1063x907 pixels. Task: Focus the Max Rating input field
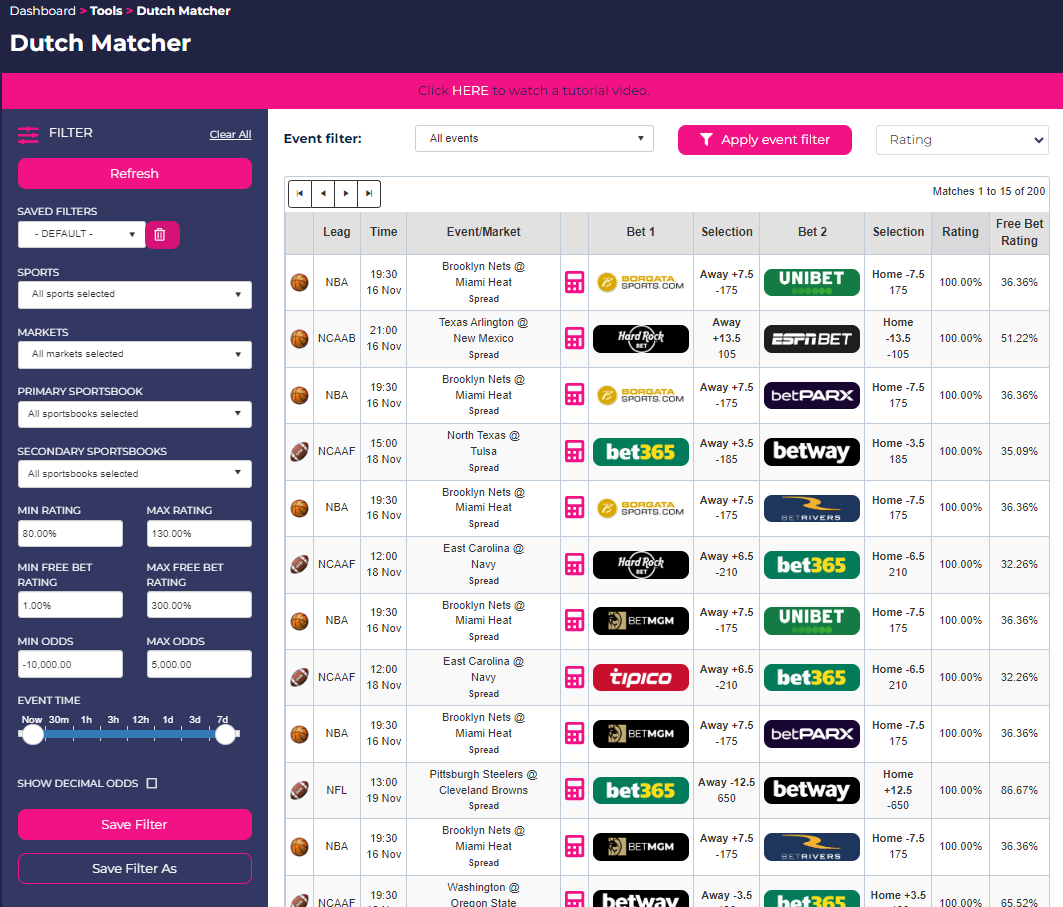199,533
